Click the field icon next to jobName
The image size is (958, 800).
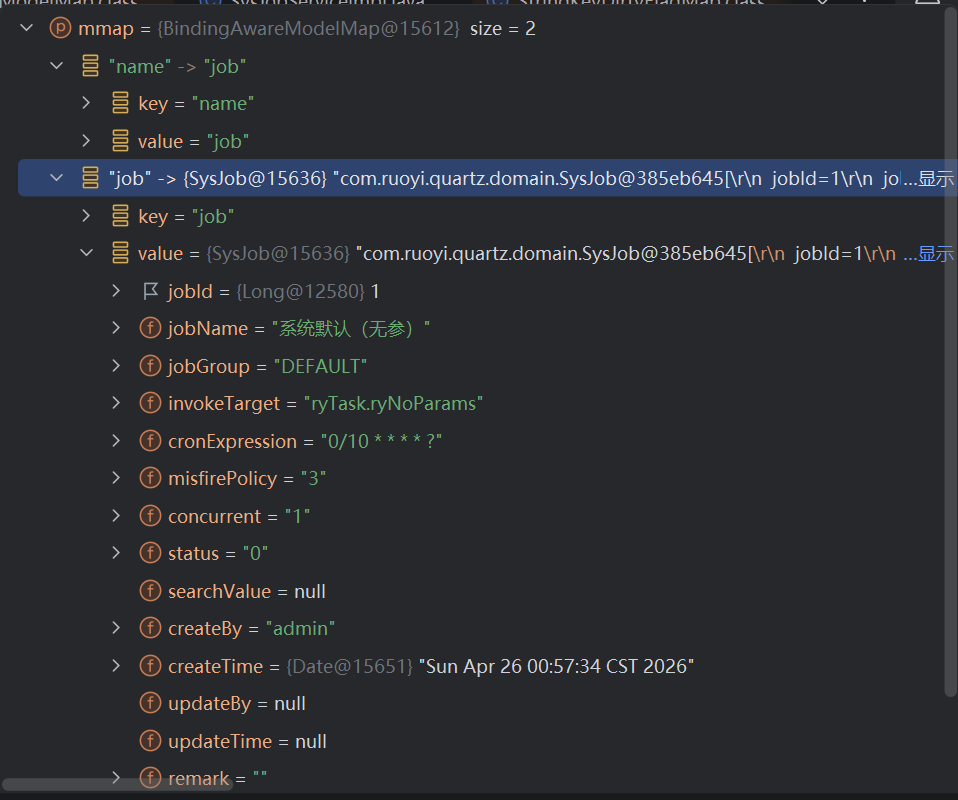click(150, 328)
